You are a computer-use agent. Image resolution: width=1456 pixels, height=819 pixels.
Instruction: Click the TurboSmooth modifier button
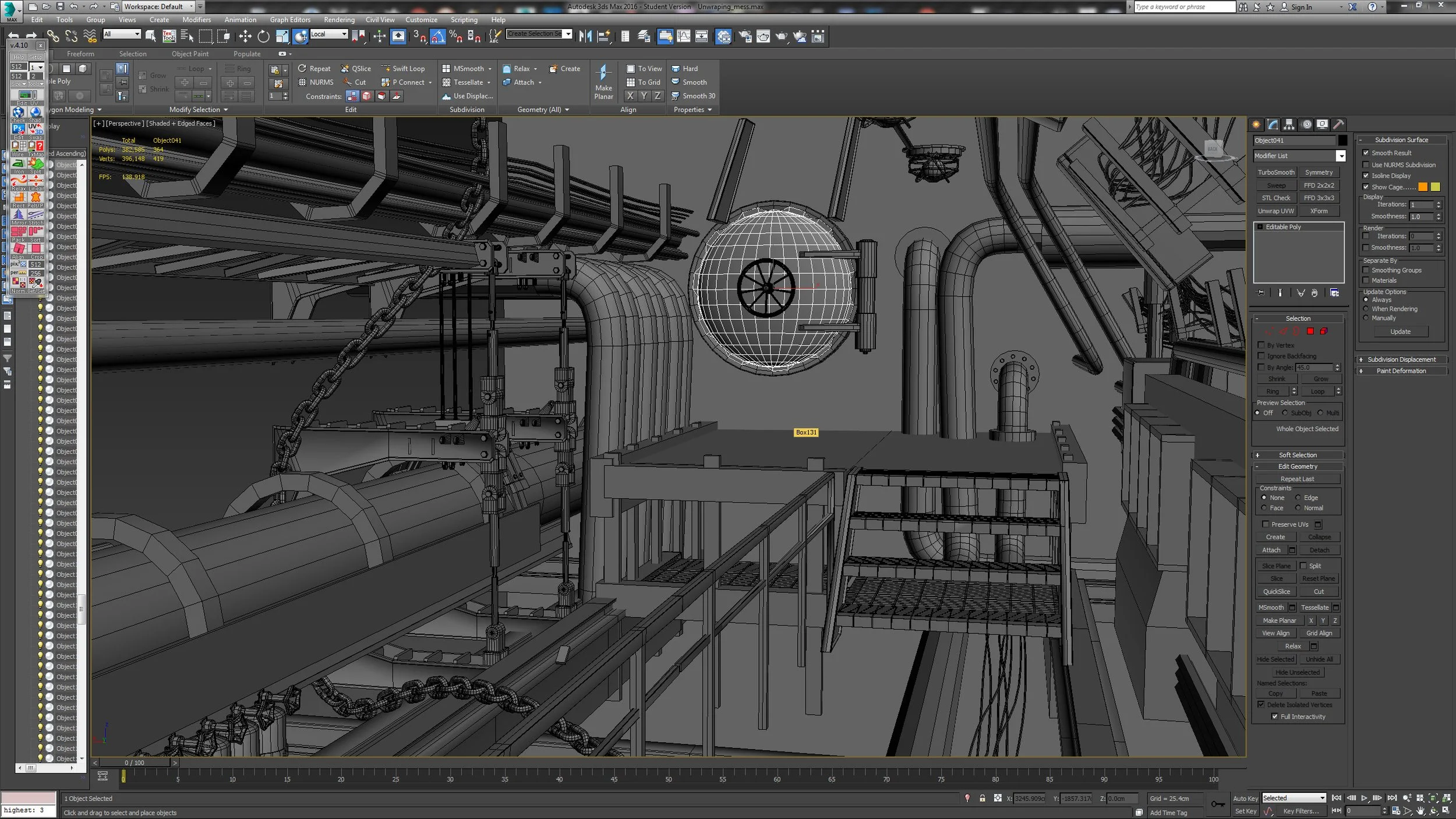1275,172
